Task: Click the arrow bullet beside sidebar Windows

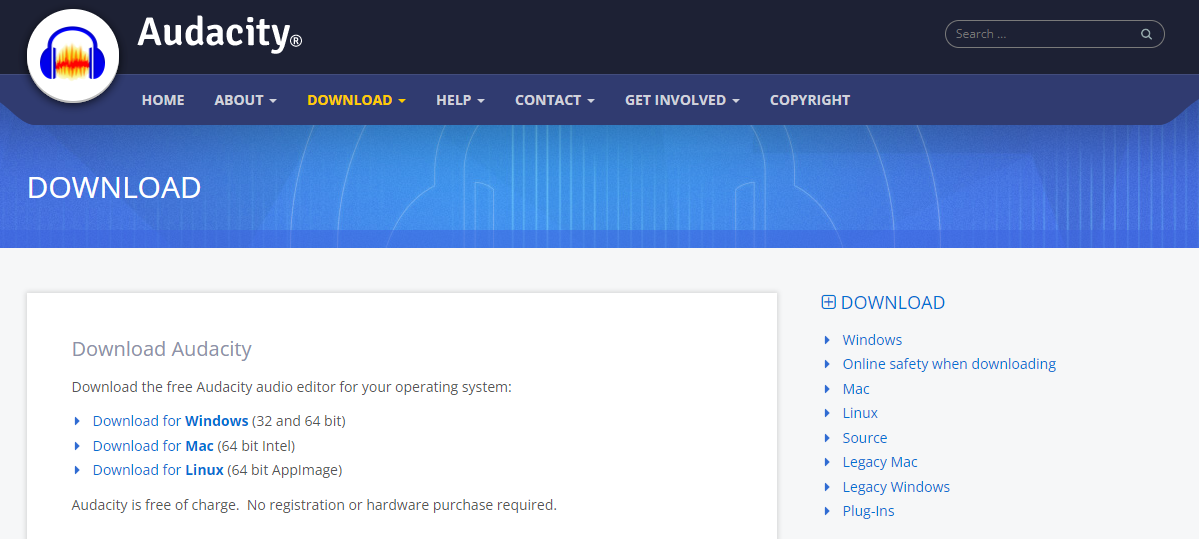Action: coord(827,339)
